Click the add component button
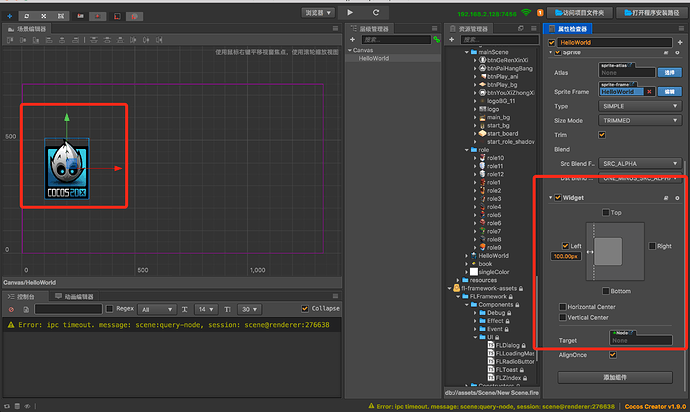This screenshot has width=690, height=412. click(615, 377)
